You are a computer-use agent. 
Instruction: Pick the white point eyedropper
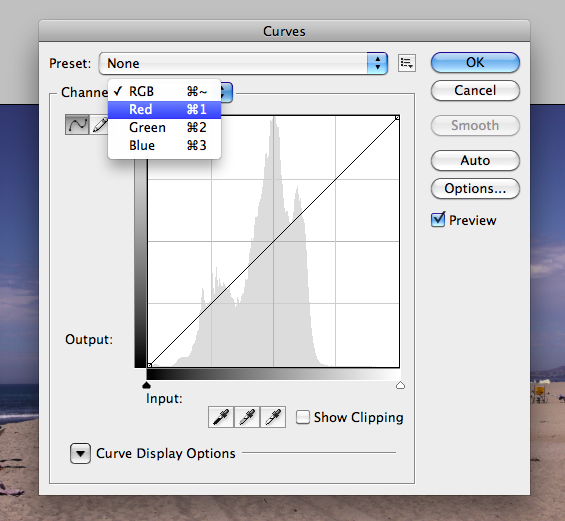(x=273, y=417)
